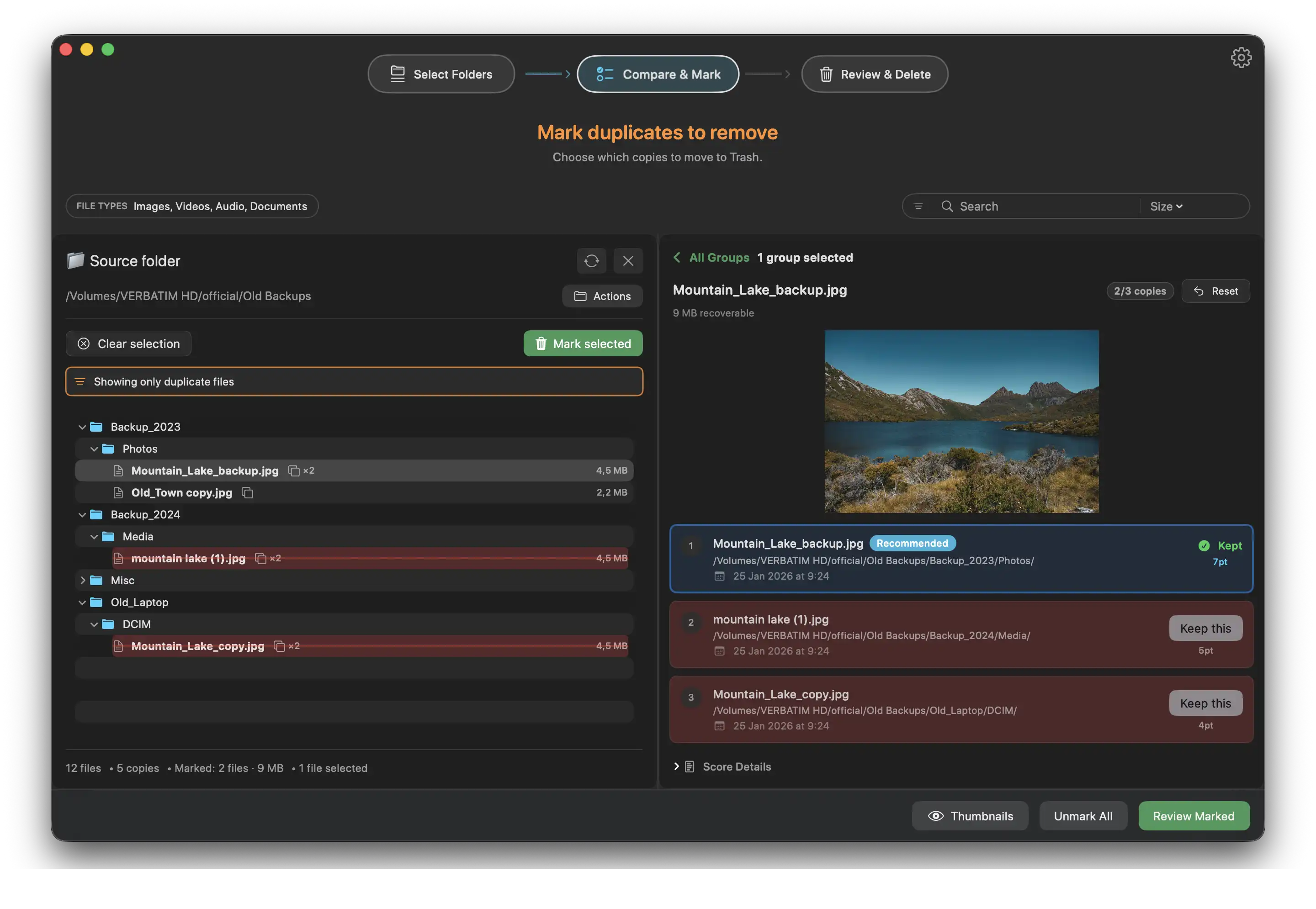
Task: Open the Size sort dropdown
Action: 1166,206
